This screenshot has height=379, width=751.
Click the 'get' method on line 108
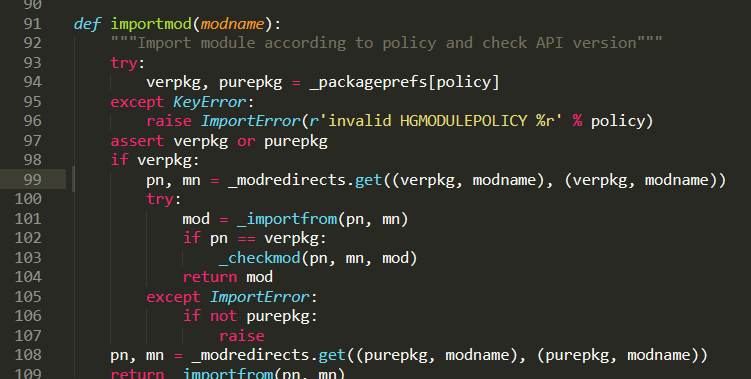(x=332, y=356)
